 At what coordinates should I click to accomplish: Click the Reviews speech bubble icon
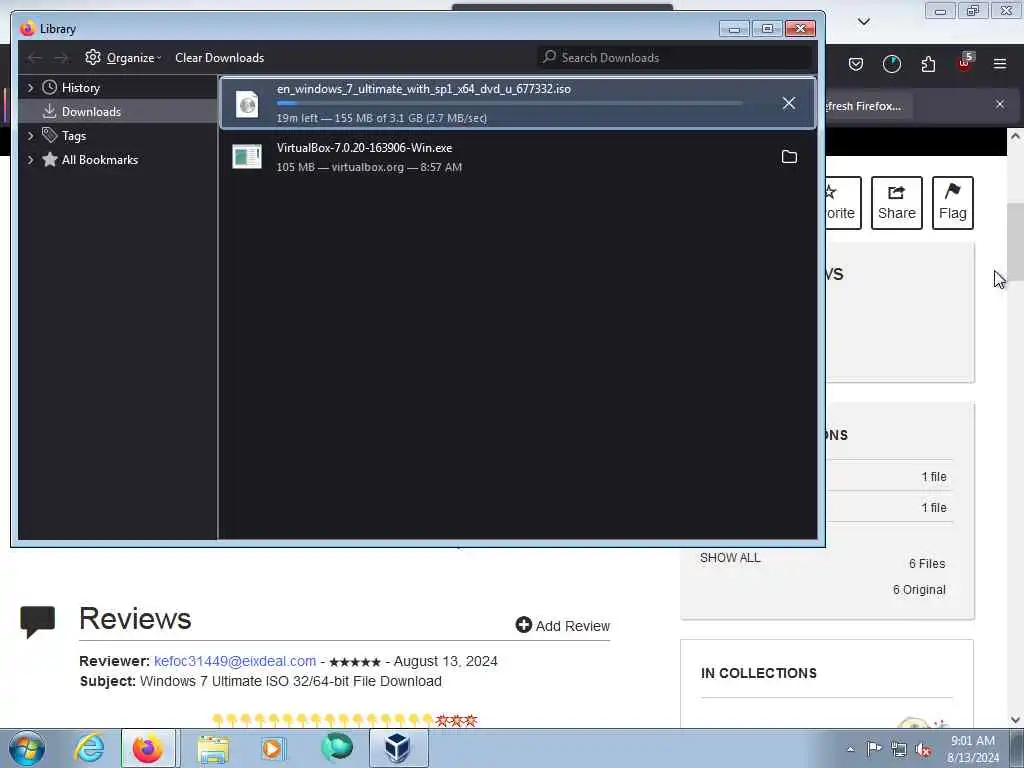(x=37, y=622)
